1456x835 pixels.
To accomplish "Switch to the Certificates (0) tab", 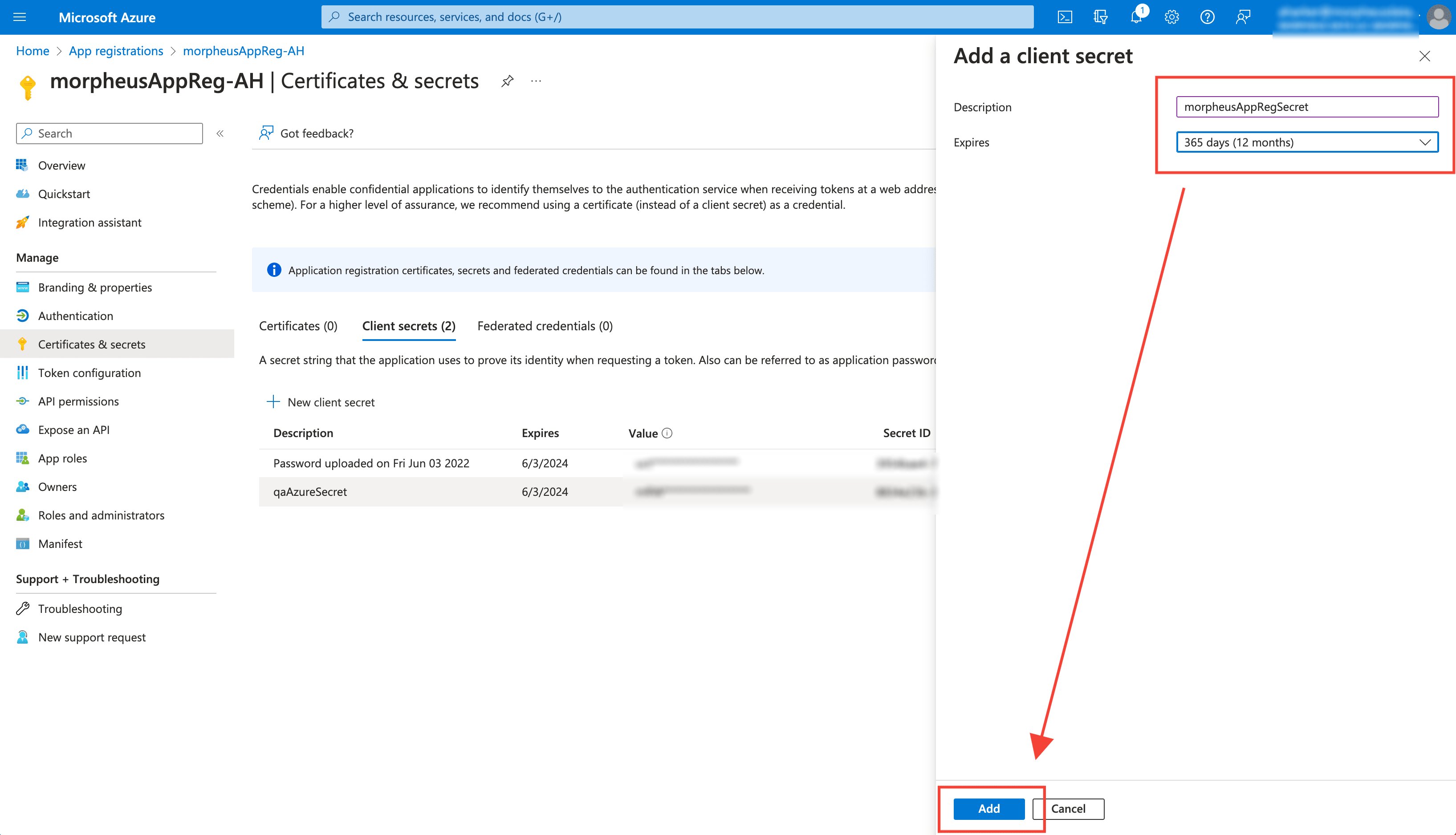I will [298, 326].
